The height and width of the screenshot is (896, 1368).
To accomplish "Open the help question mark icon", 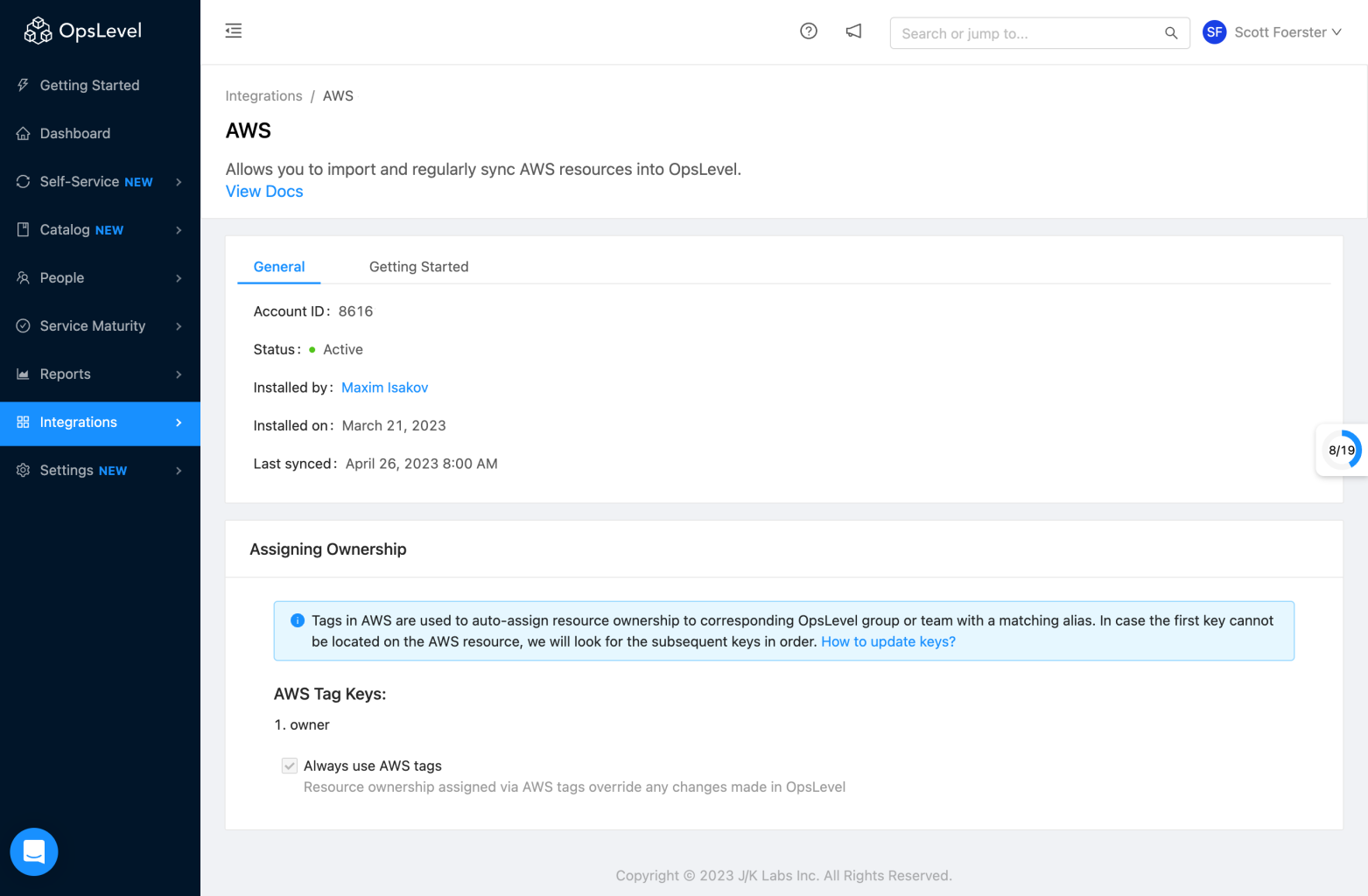I will (809, 31).
